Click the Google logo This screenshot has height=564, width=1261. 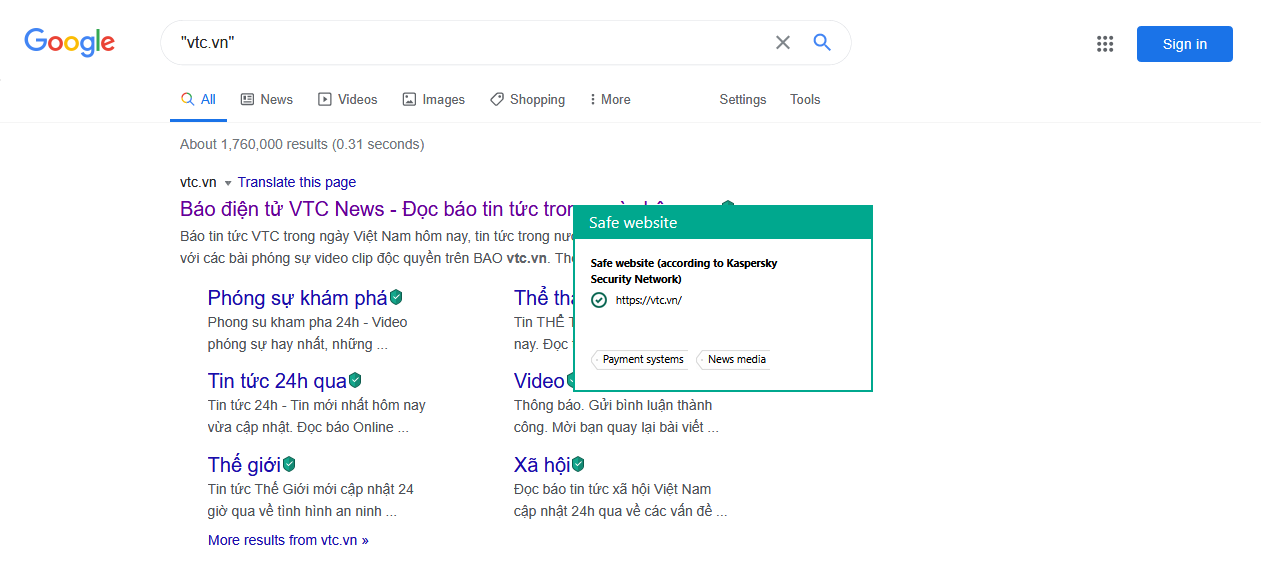point(70,42)
